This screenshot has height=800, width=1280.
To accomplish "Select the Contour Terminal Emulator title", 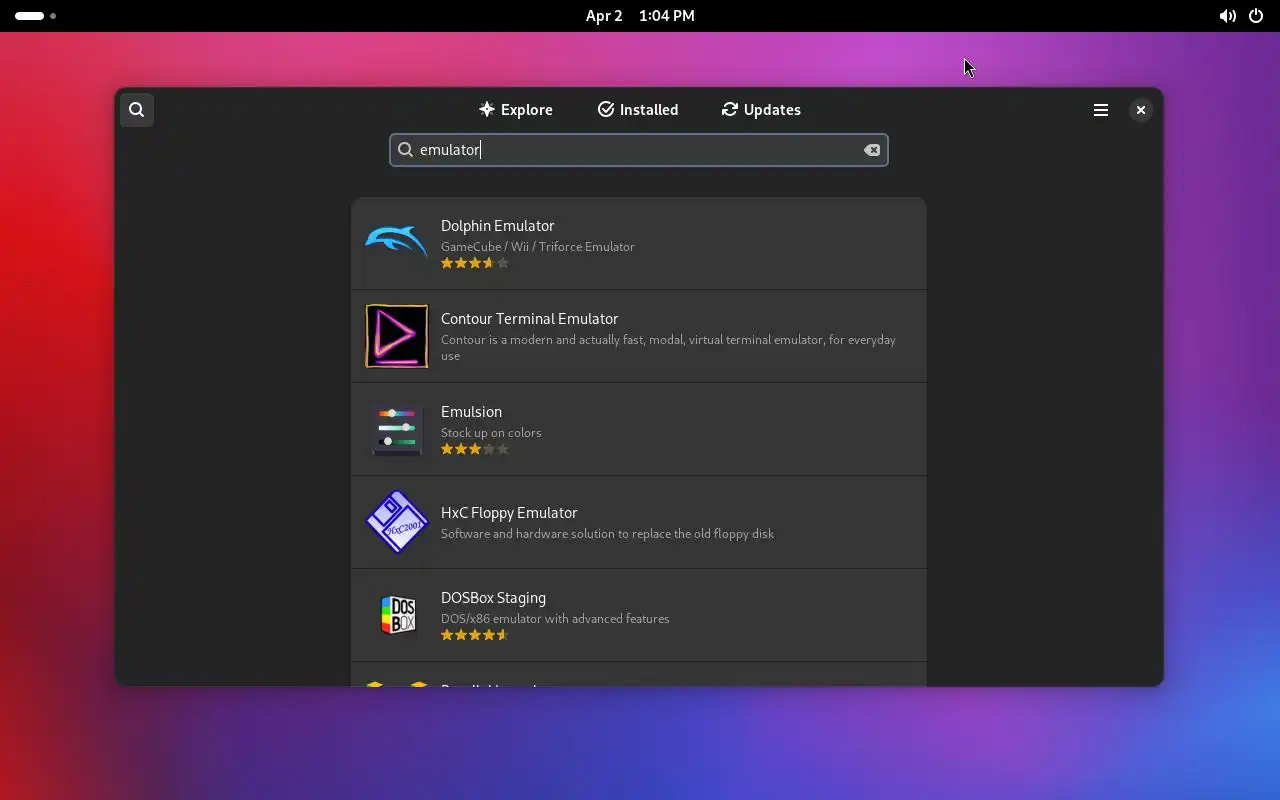I will [x=530, y=319].
